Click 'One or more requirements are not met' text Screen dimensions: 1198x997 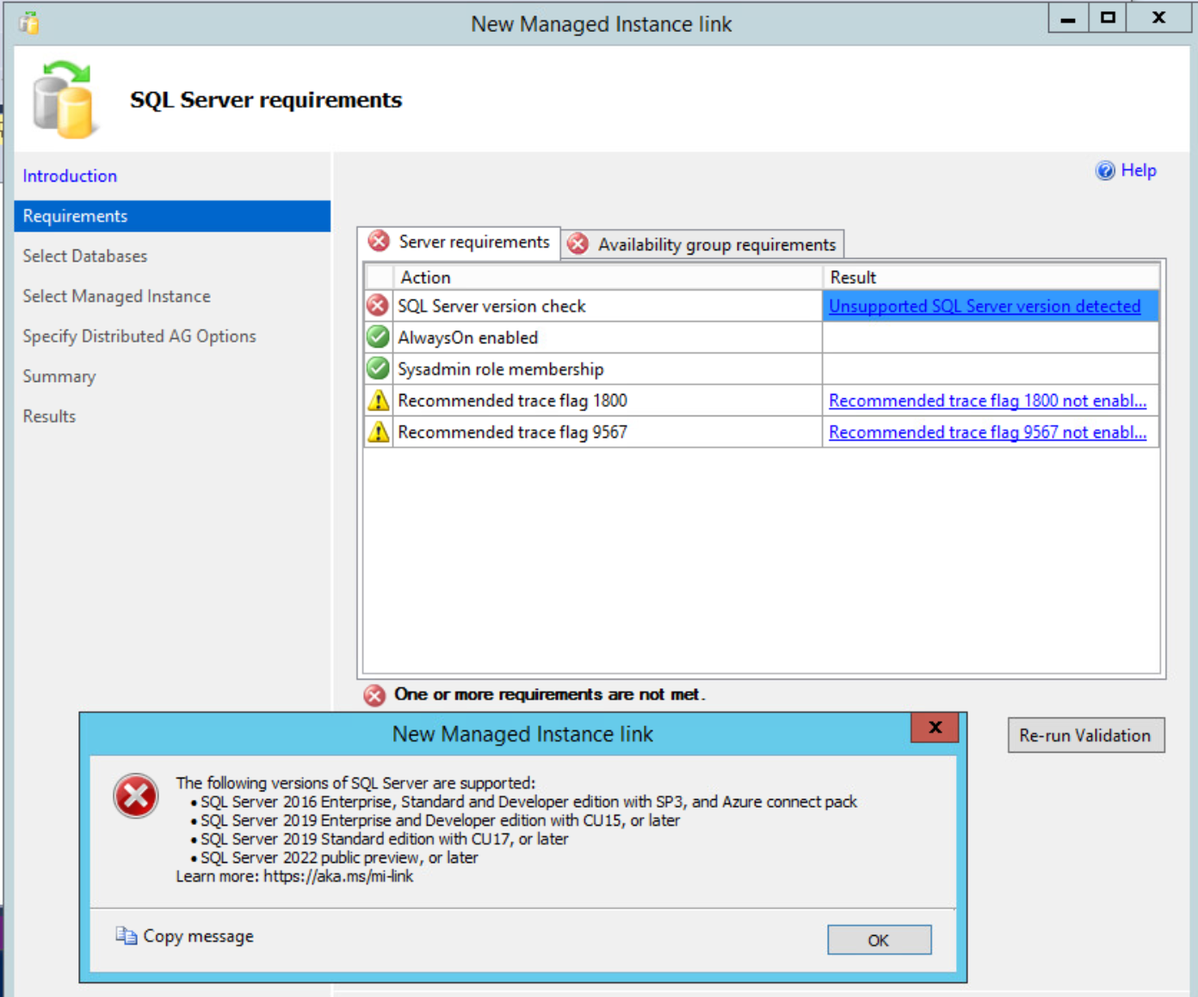[x=549, y=694]
